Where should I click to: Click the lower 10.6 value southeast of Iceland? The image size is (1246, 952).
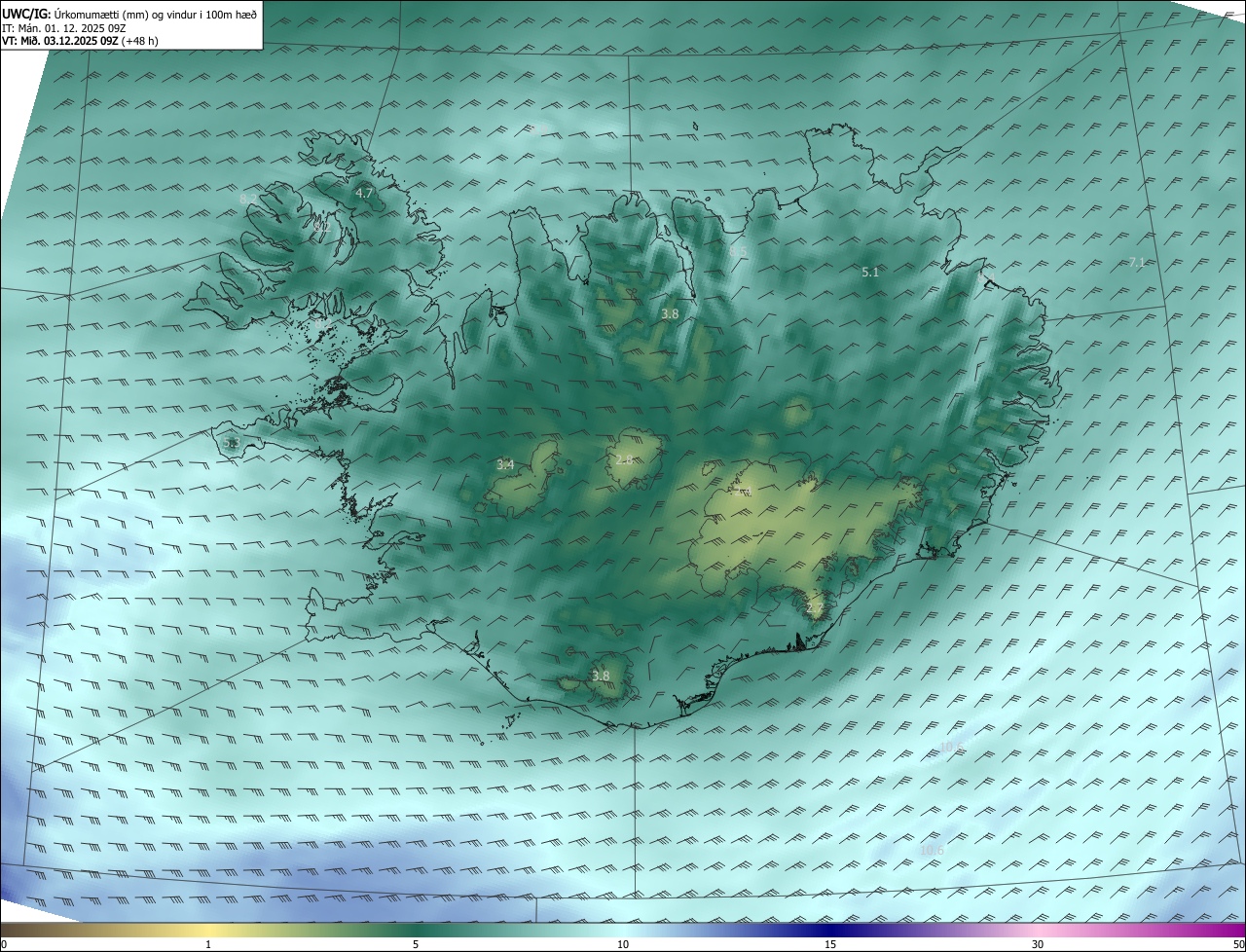(x=932, y=850)
